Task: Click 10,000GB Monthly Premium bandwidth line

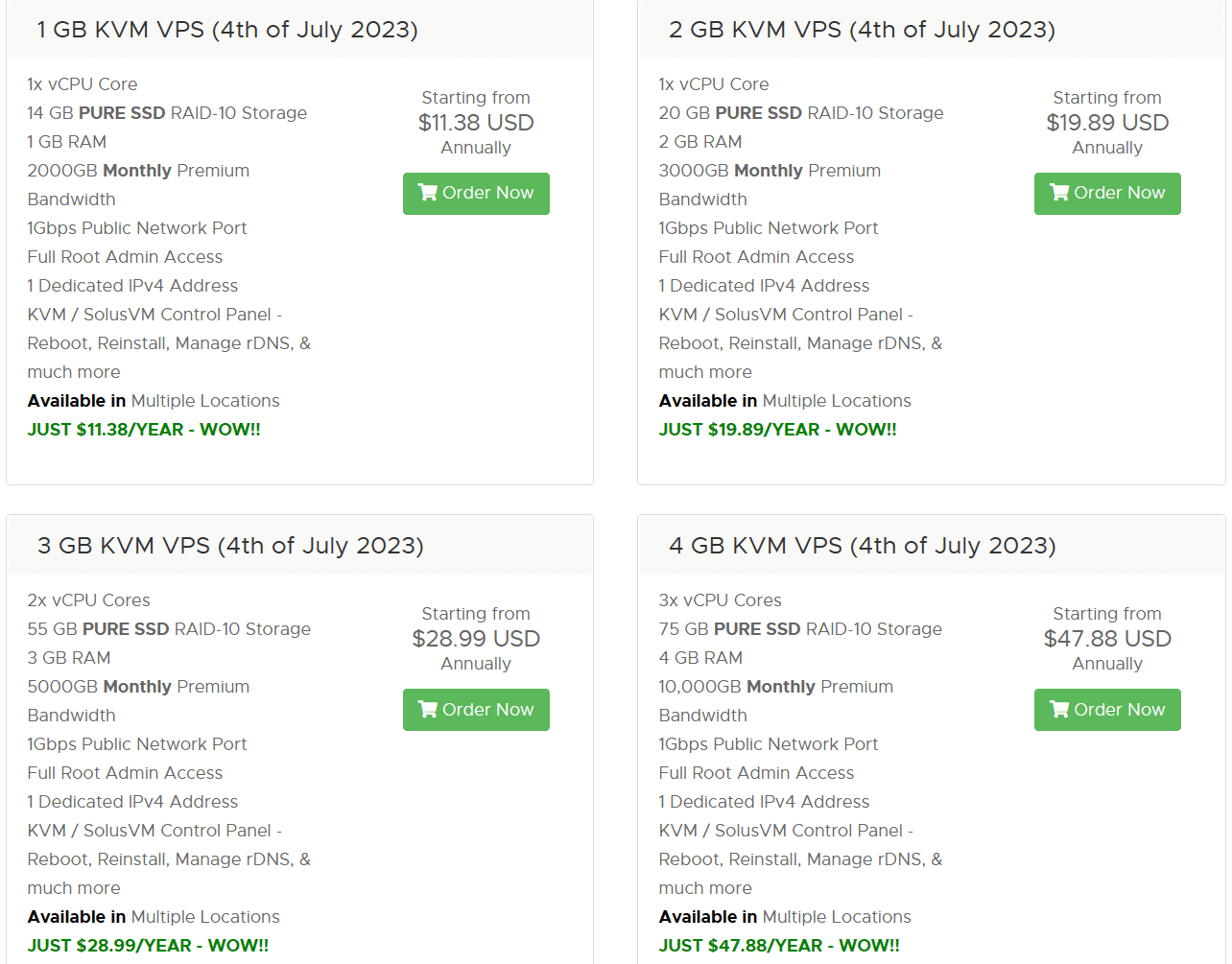Action: coord(775,701)
